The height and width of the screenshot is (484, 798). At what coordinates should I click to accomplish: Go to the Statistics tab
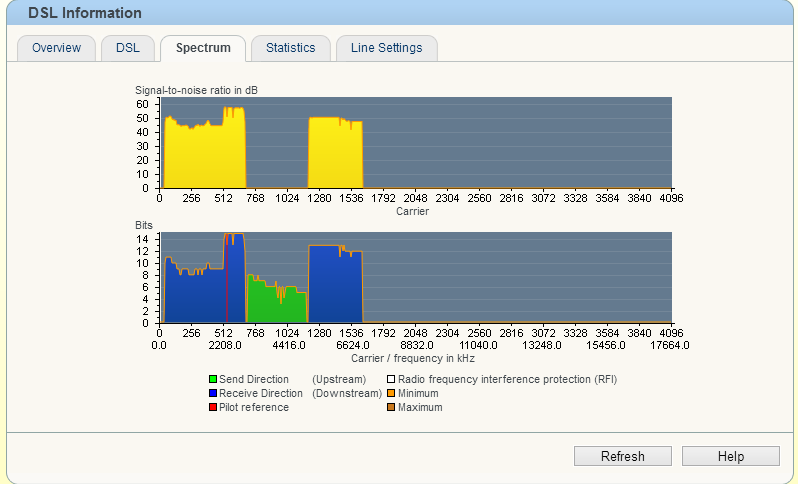(x=291, y=48)
